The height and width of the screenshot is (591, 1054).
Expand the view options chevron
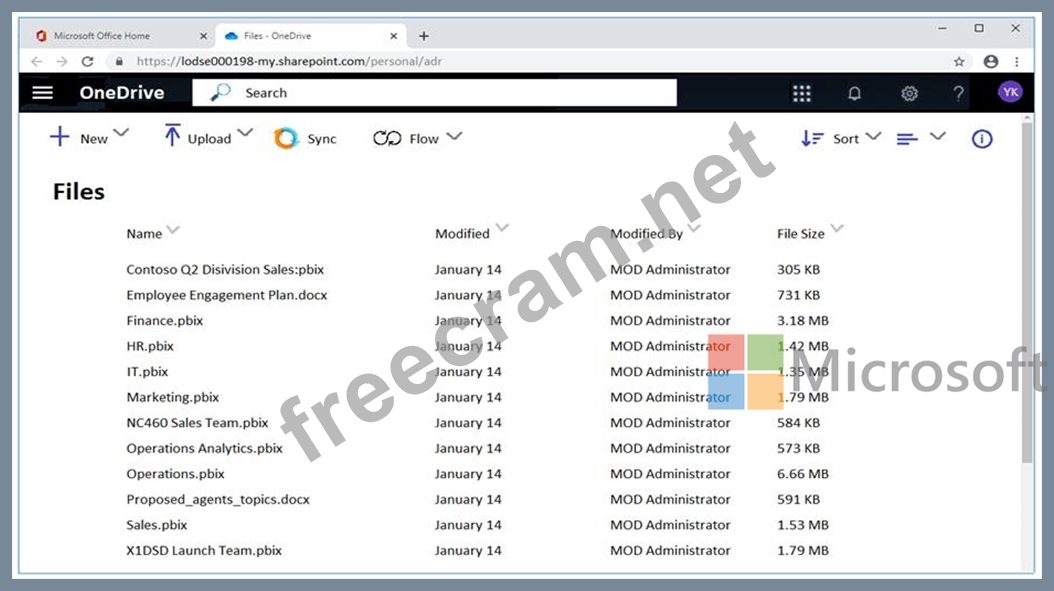(x=938, y=136)
